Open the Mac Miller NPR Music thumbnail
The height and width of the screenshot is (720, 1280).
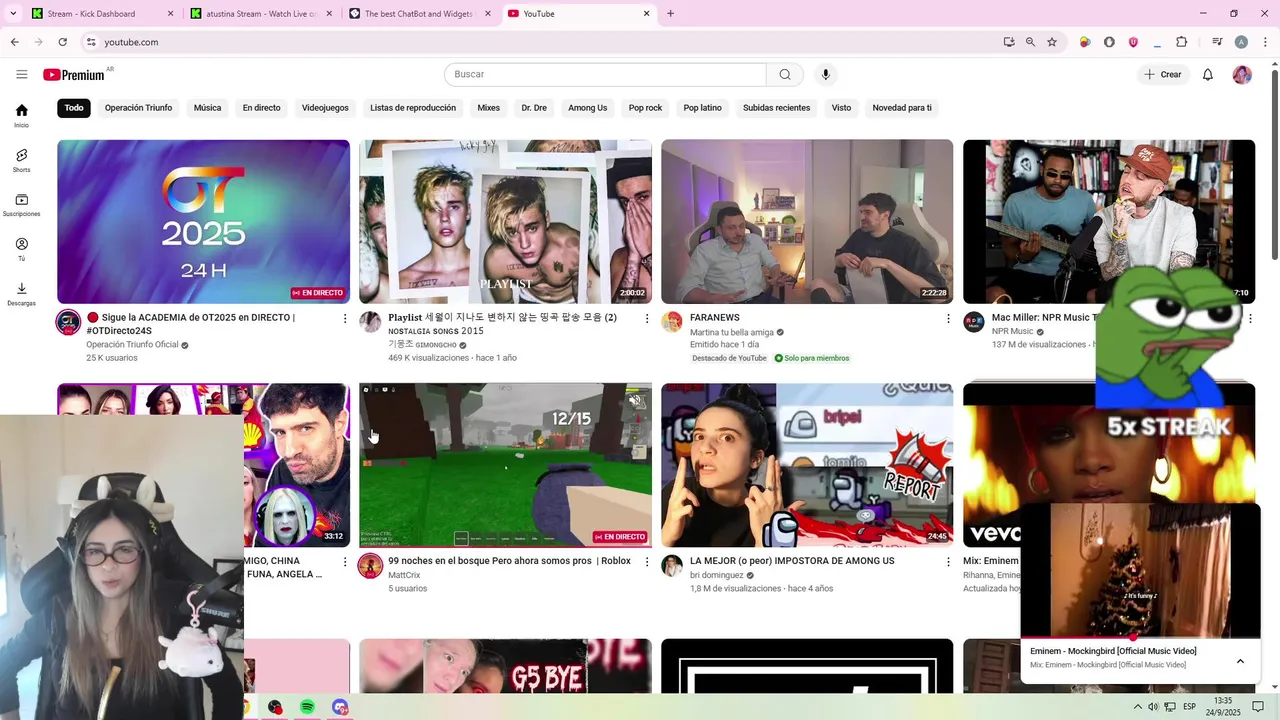1109,221
